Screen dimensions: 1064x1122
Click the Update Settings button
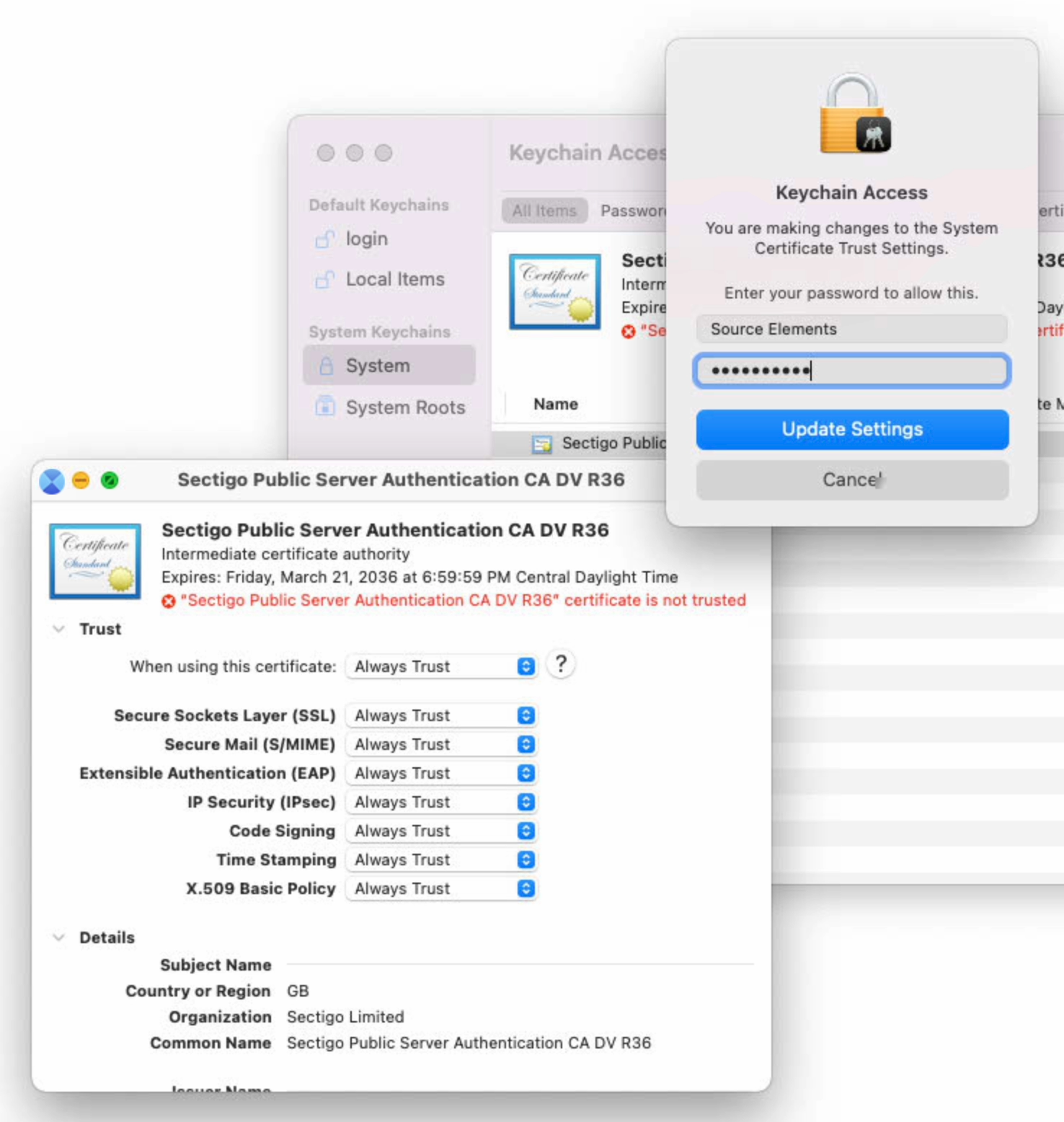pos(852,429)
